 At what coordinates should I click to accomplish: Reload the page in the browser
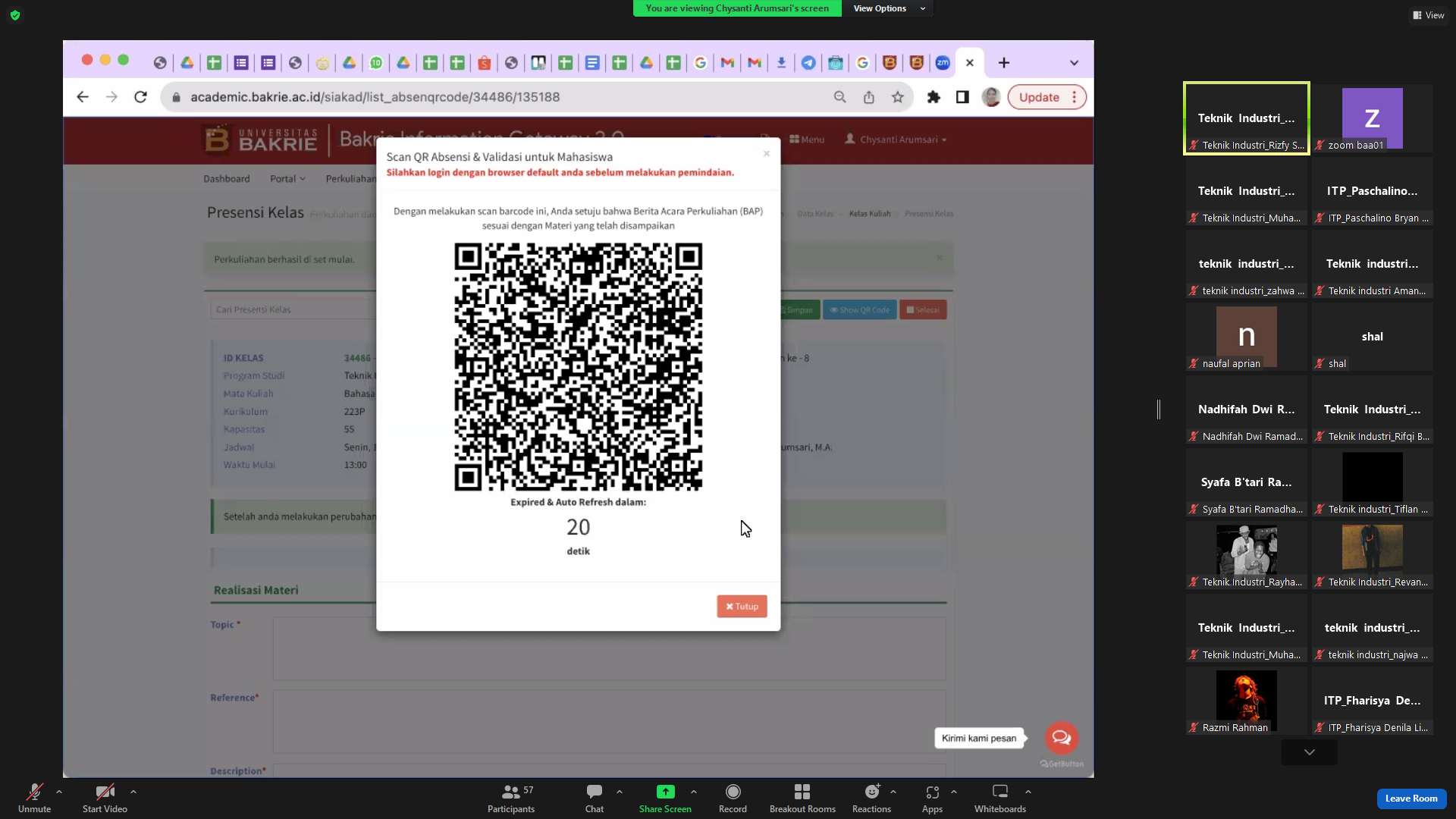pos(140,97)
